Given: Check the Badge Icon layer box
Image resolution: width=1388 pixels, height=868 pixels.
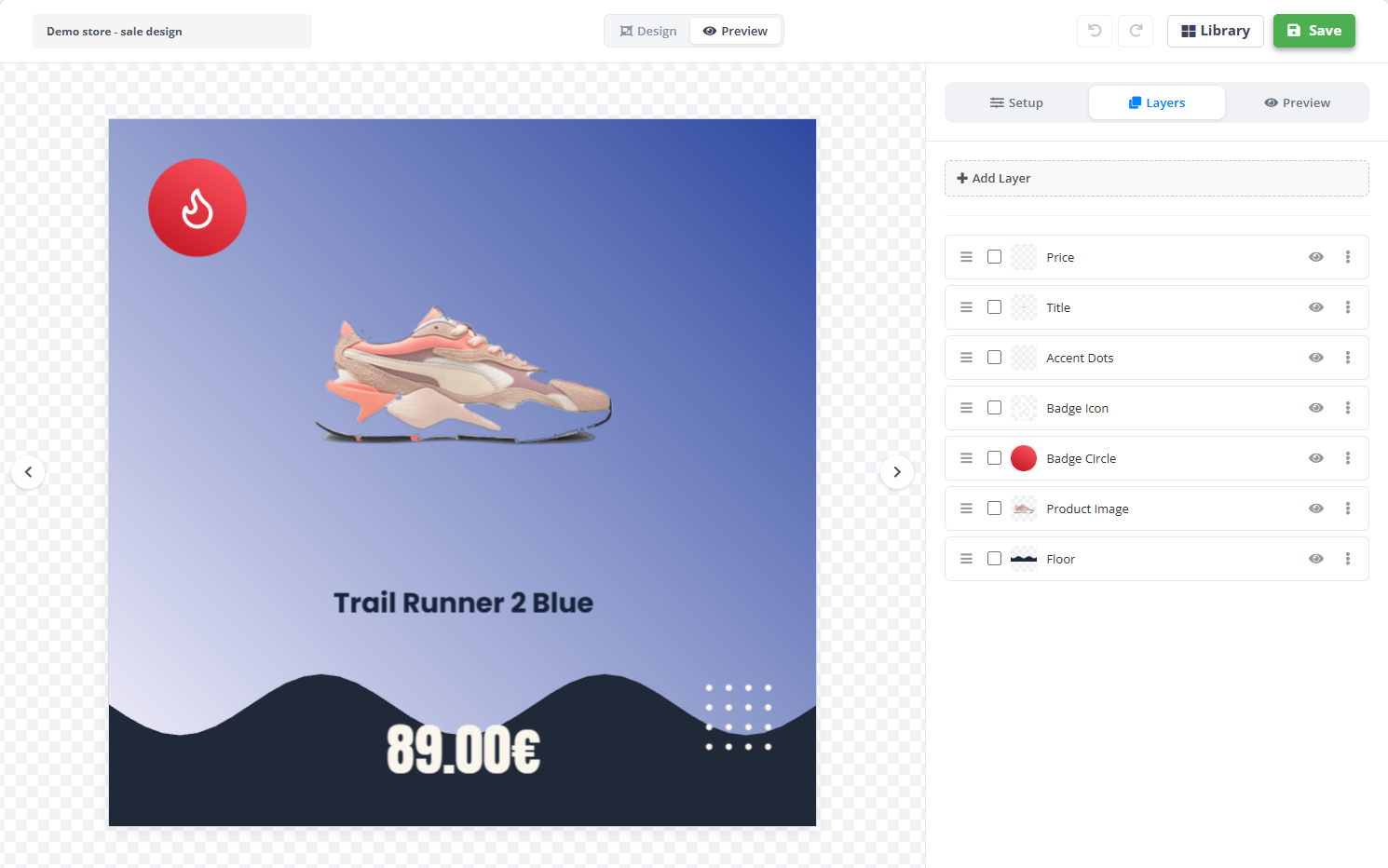Looking at the screenshot, I should pos(995,408).
